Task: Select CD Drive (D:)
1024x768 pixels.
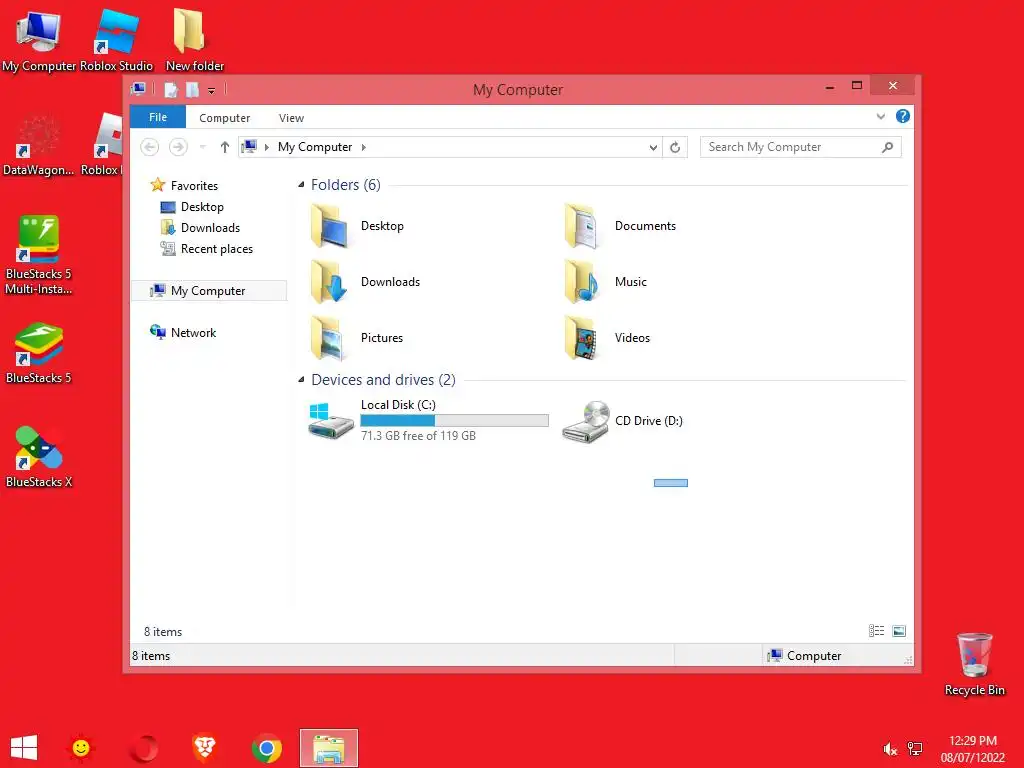Action: click(x=622, y=421)
